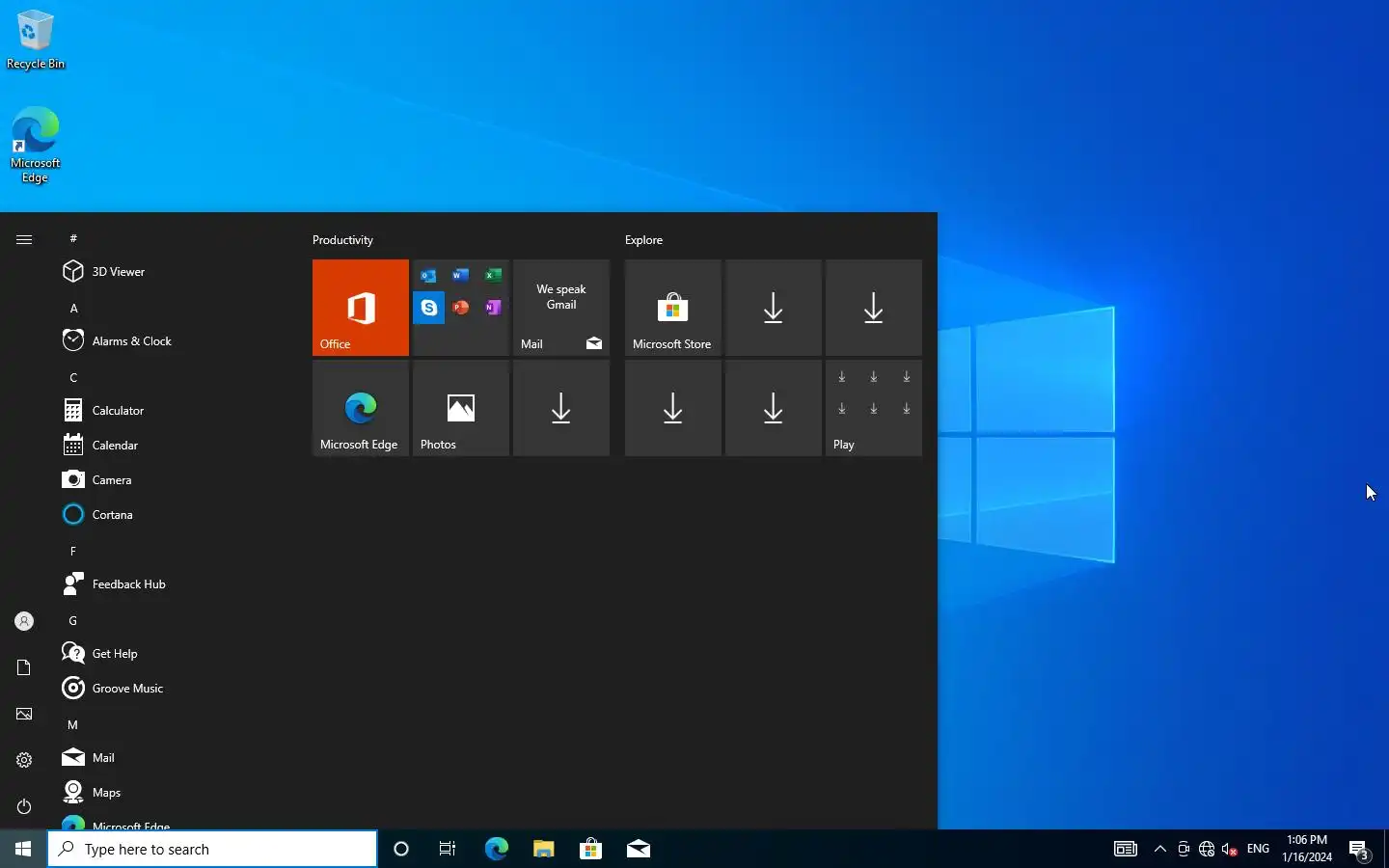Open Excel icon in Office apps tile
Viewport: 1389px width, 868px height.
(493, 276)
